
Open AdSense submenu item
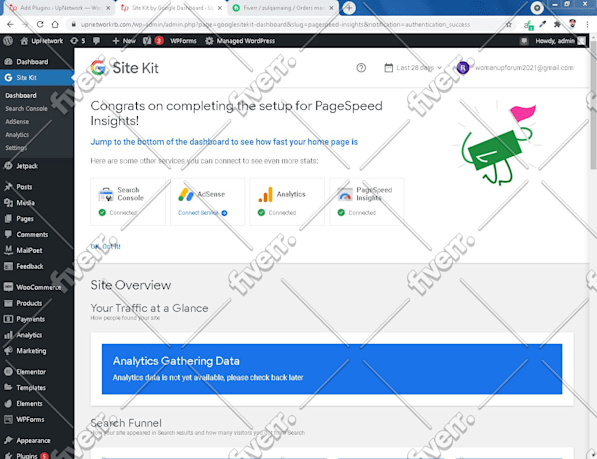tap(17, 121)
